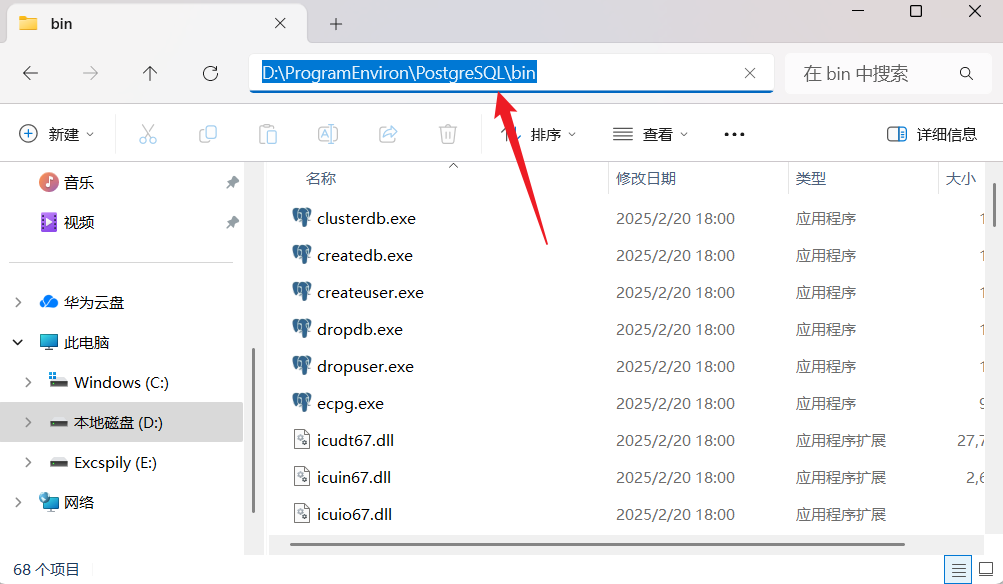
Task: Sort by the 修改日期 column header
Action: (645, 178)
